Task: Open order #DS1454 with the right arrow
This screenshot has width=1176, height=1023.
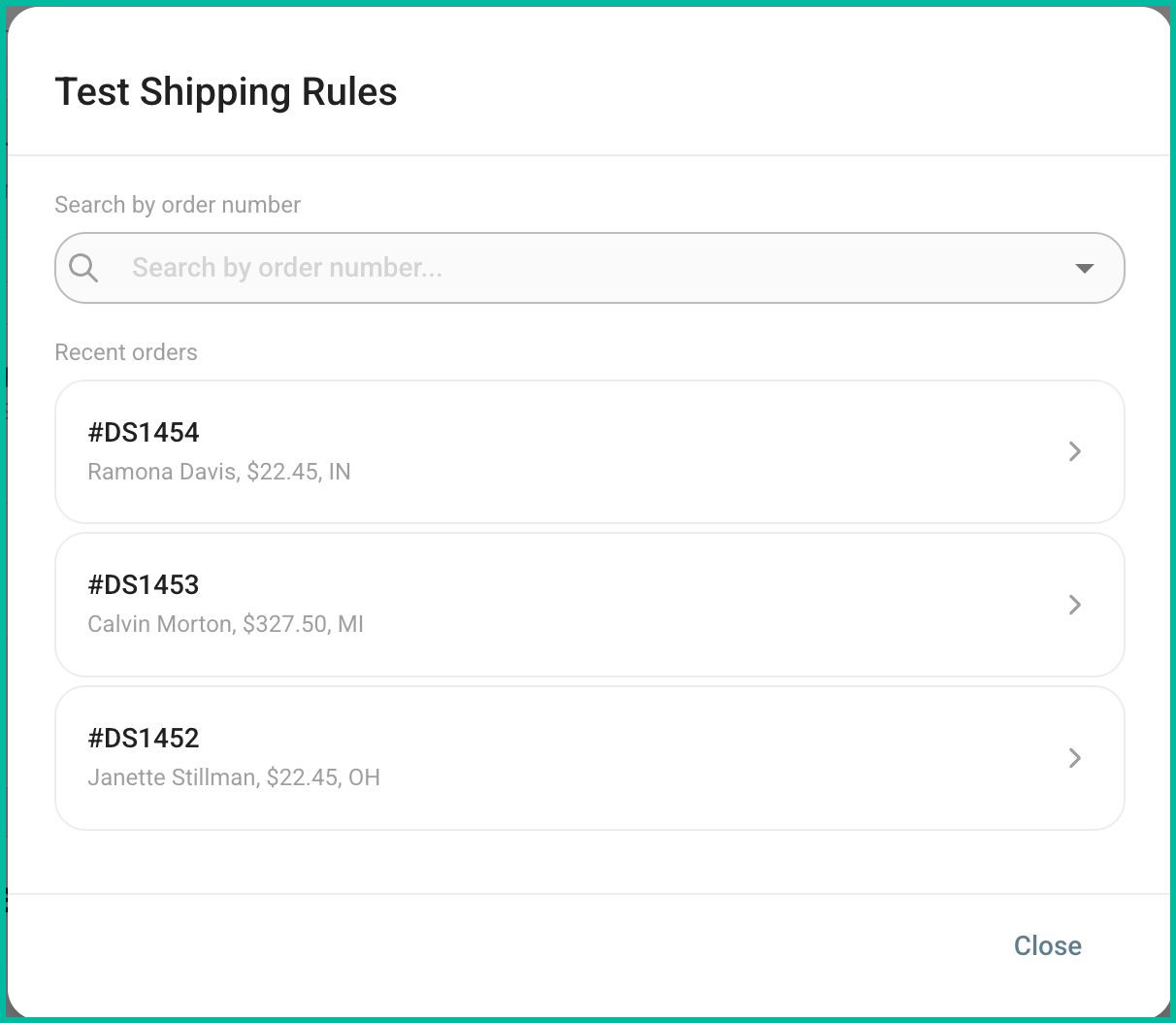Action: [x=1074, y=451]
